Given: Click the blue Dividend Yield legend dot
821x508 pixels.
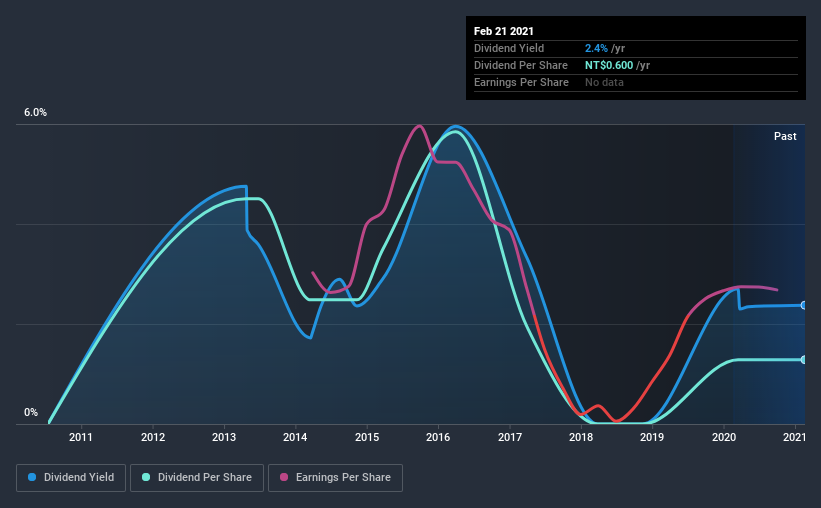Looking at the screenshot, I should click(32, 477).
